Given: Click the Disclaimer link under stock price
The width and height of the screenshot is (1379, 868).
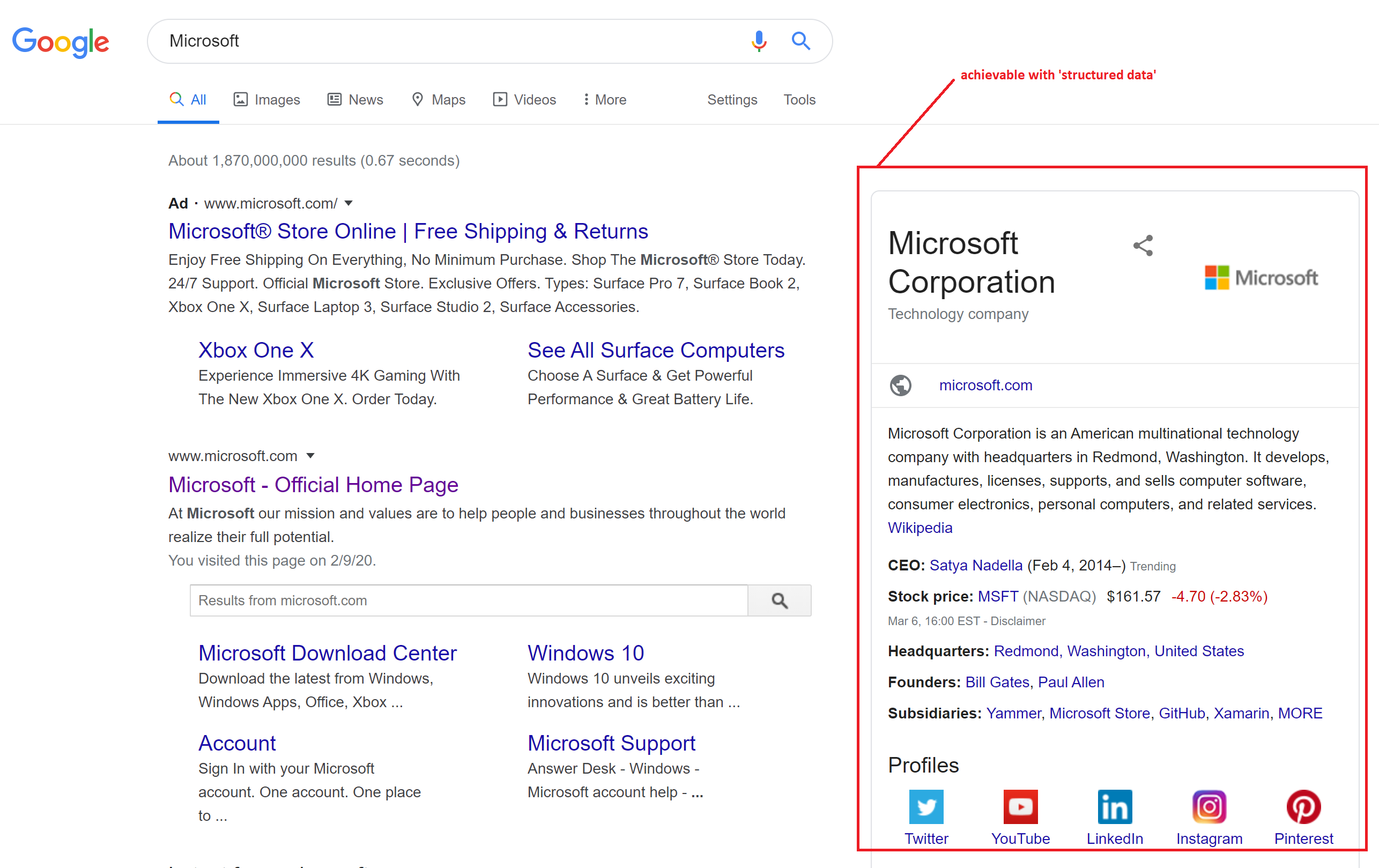Looking at the screenshot, I should coord(1018,621).
